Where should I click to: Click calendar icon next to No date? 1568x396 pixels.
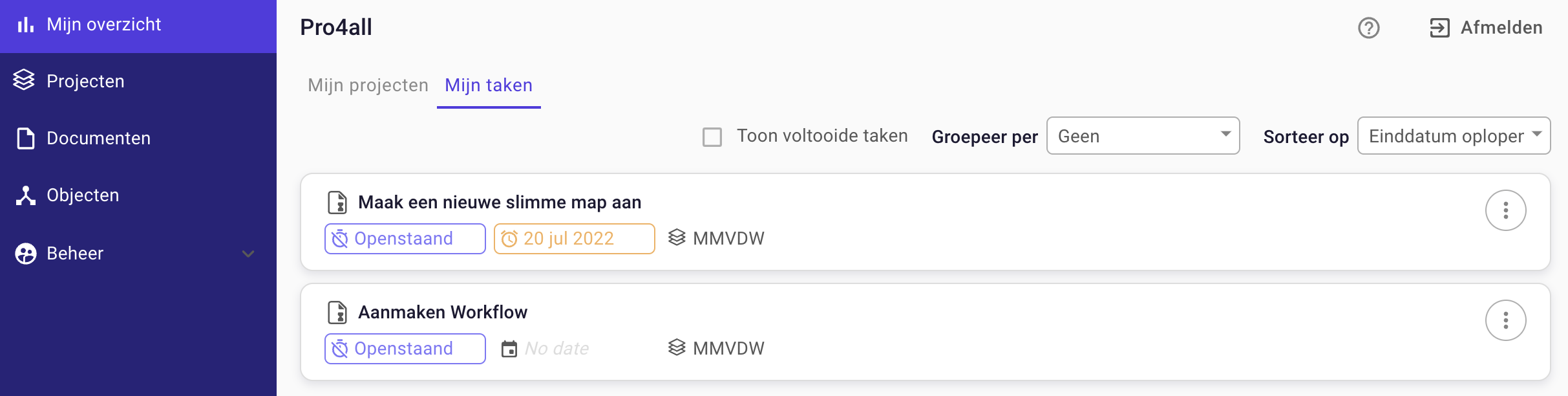coord(509,349)
